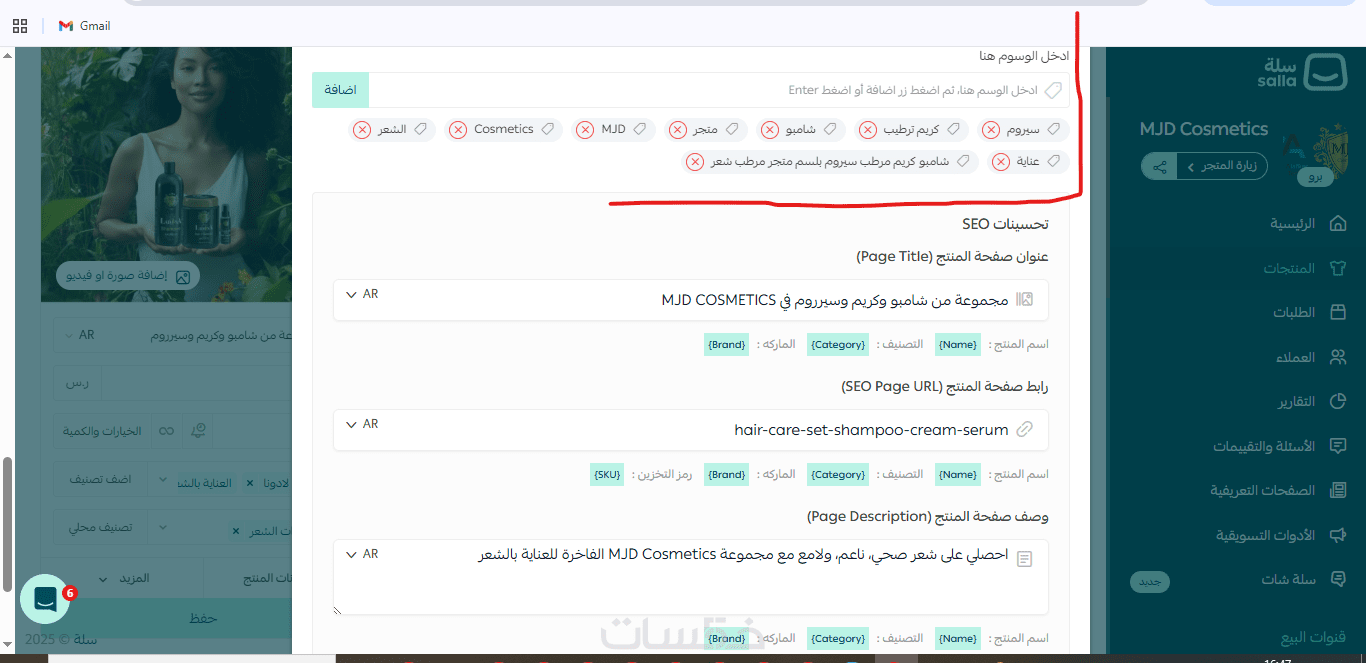Expand the المزيد more dropdown
1366x663 pixels.
(122, 579)
